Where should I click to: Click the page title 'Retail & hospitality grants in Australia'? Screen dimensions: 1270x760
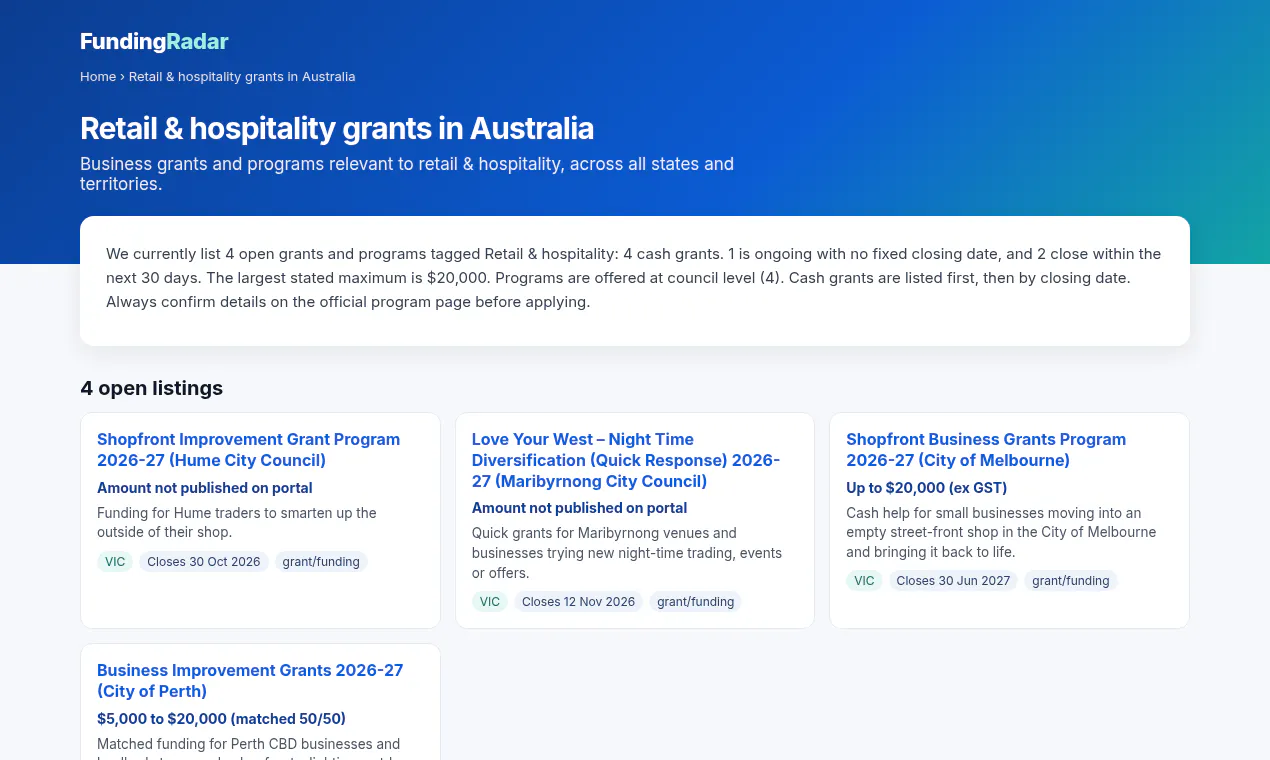click(x=337, y=129)
